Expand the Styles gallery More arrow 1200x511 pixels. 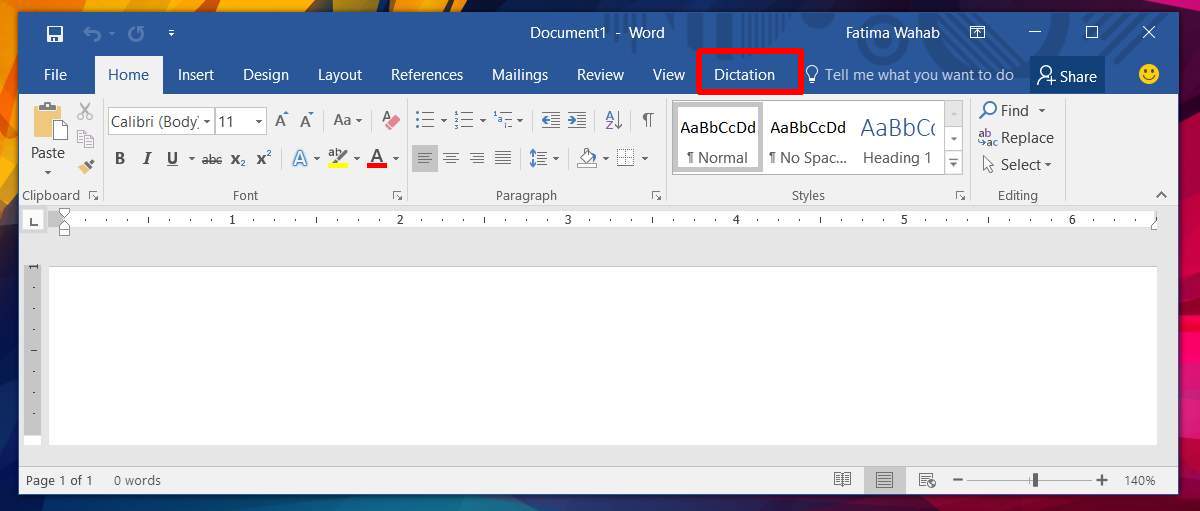(x=954, y=163)
